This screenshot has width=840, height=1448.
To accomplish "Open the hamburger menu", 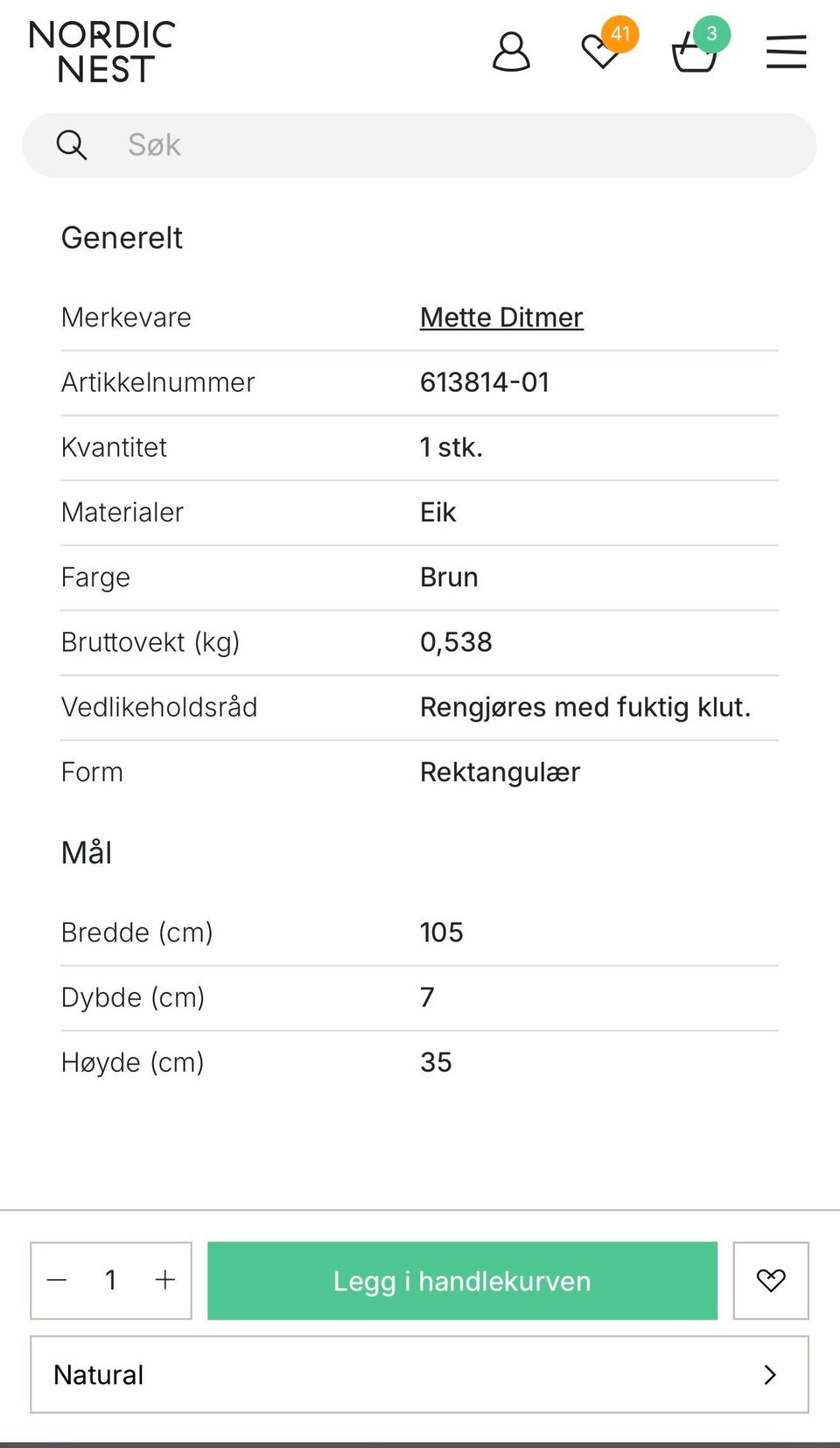I will [x=786, y=52].
